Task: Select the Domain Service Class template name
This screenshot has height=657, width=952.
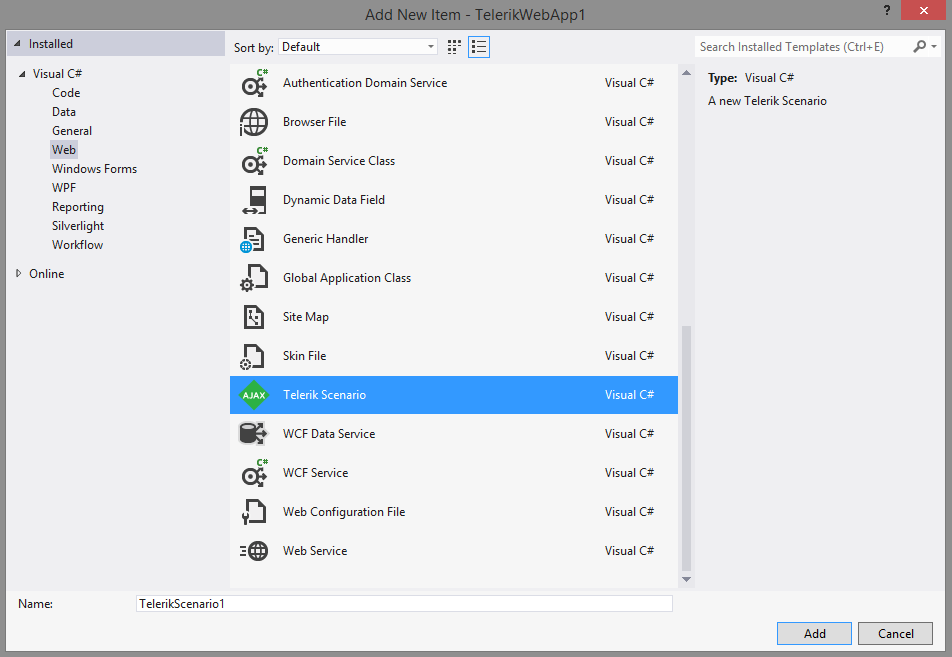Action: click(339, 161)
